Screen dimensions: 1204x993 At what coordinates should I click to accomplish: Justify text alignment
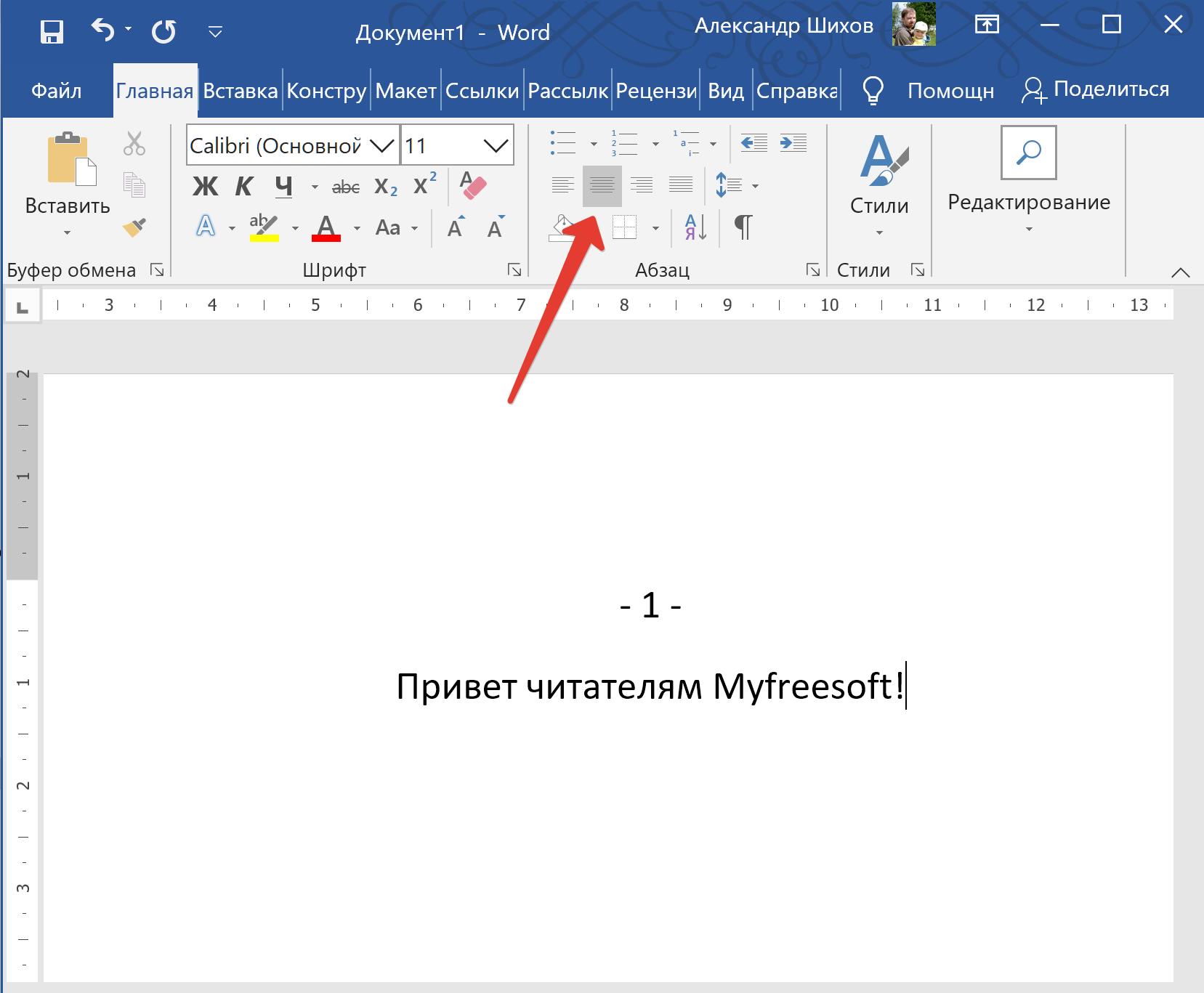coord(681,186)
